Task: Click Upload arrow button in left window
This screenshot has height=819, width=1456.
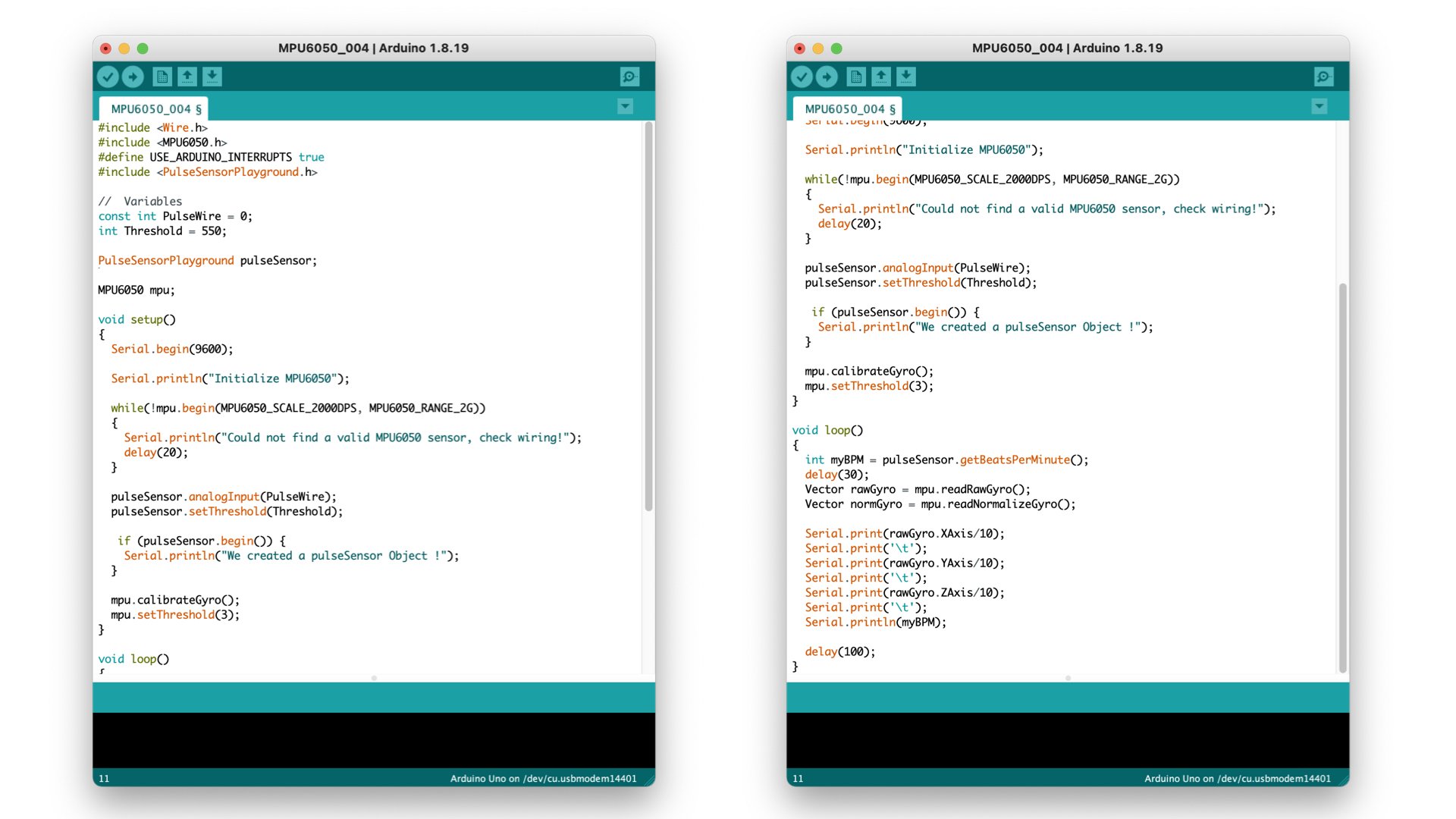Action: tap(133, 77)
